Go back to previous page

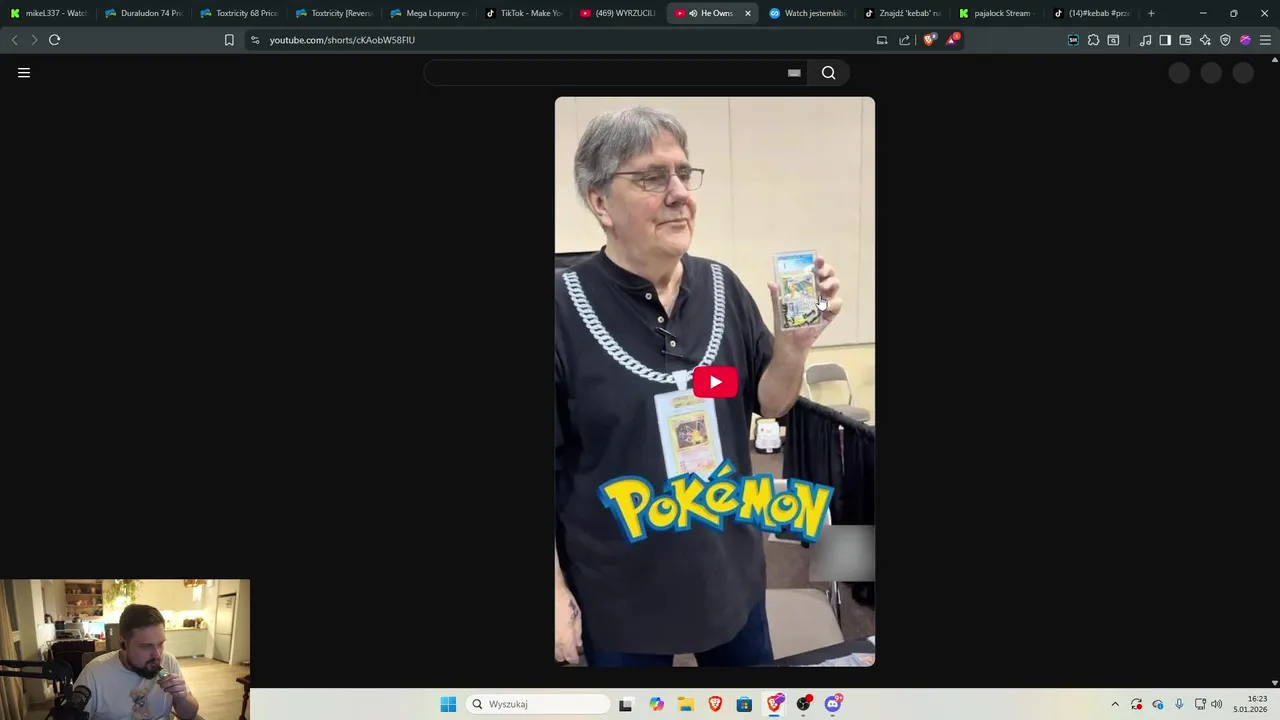coord(14,40)
